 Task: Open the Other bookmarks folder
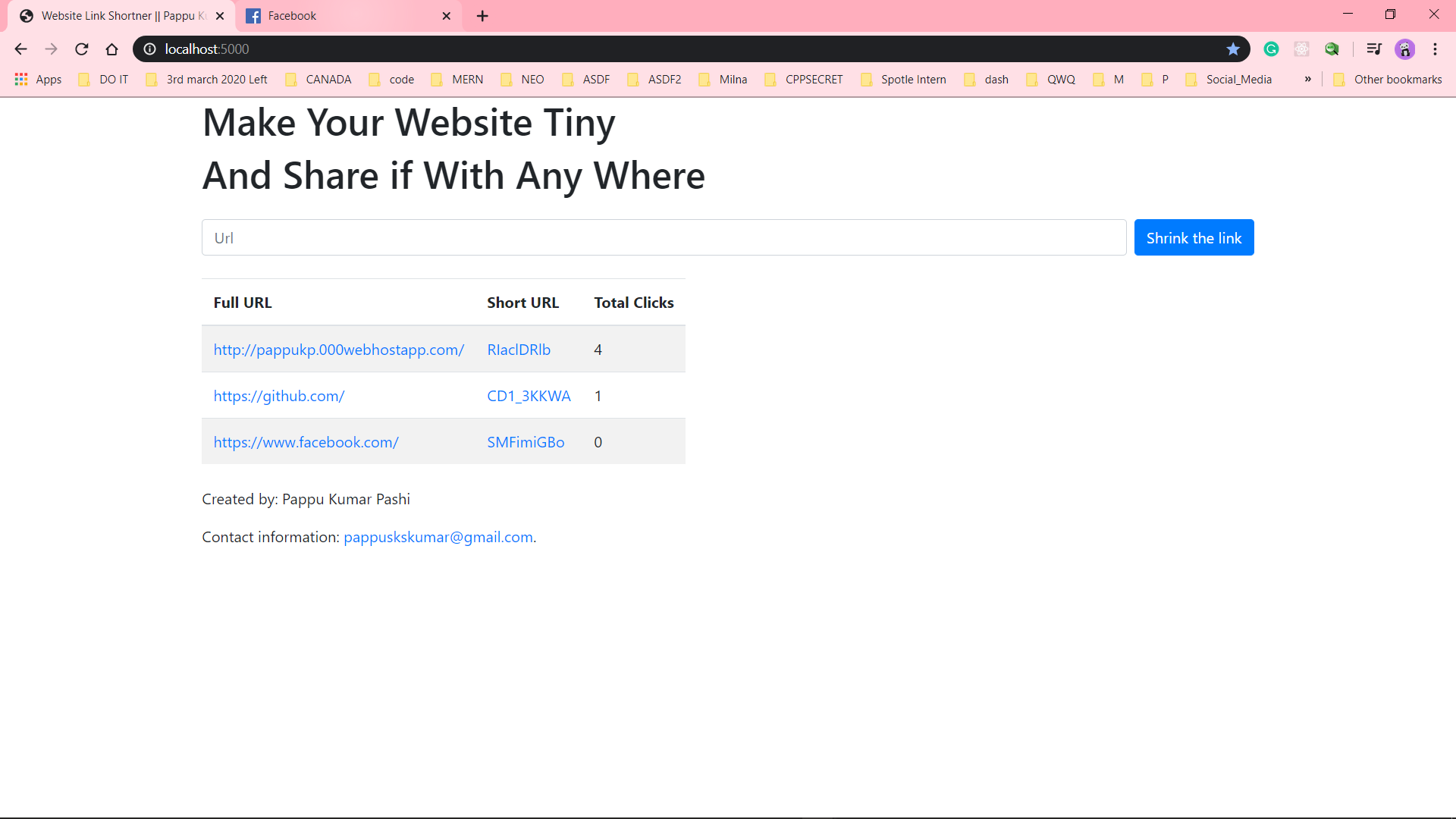pyautogui.click(x=1389, y=80)
